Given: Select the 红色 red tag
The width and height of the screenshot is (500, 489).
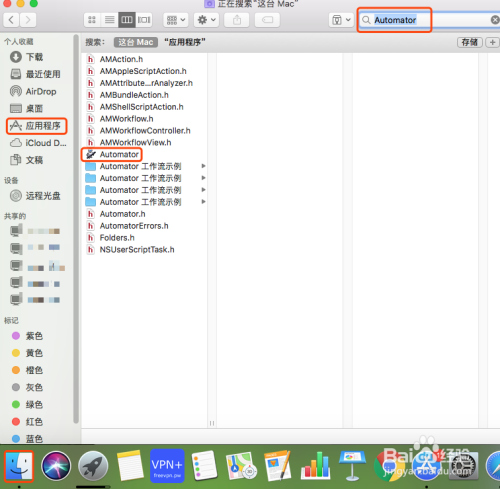Looking at the screenshot, I should [x=27, y=422].
